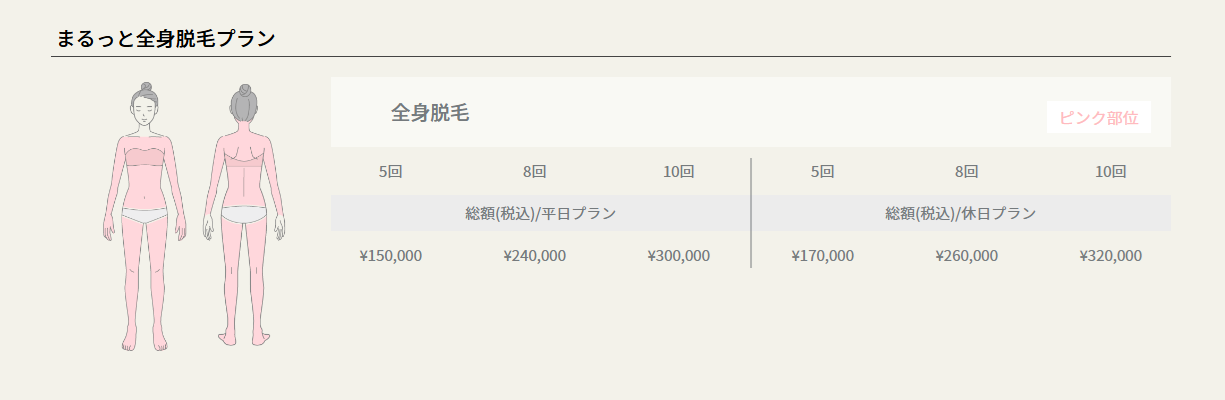Select the ¥170,000 holiday price
The width and height of the screenshot is (1225, 400).
(x=822, y=255)
